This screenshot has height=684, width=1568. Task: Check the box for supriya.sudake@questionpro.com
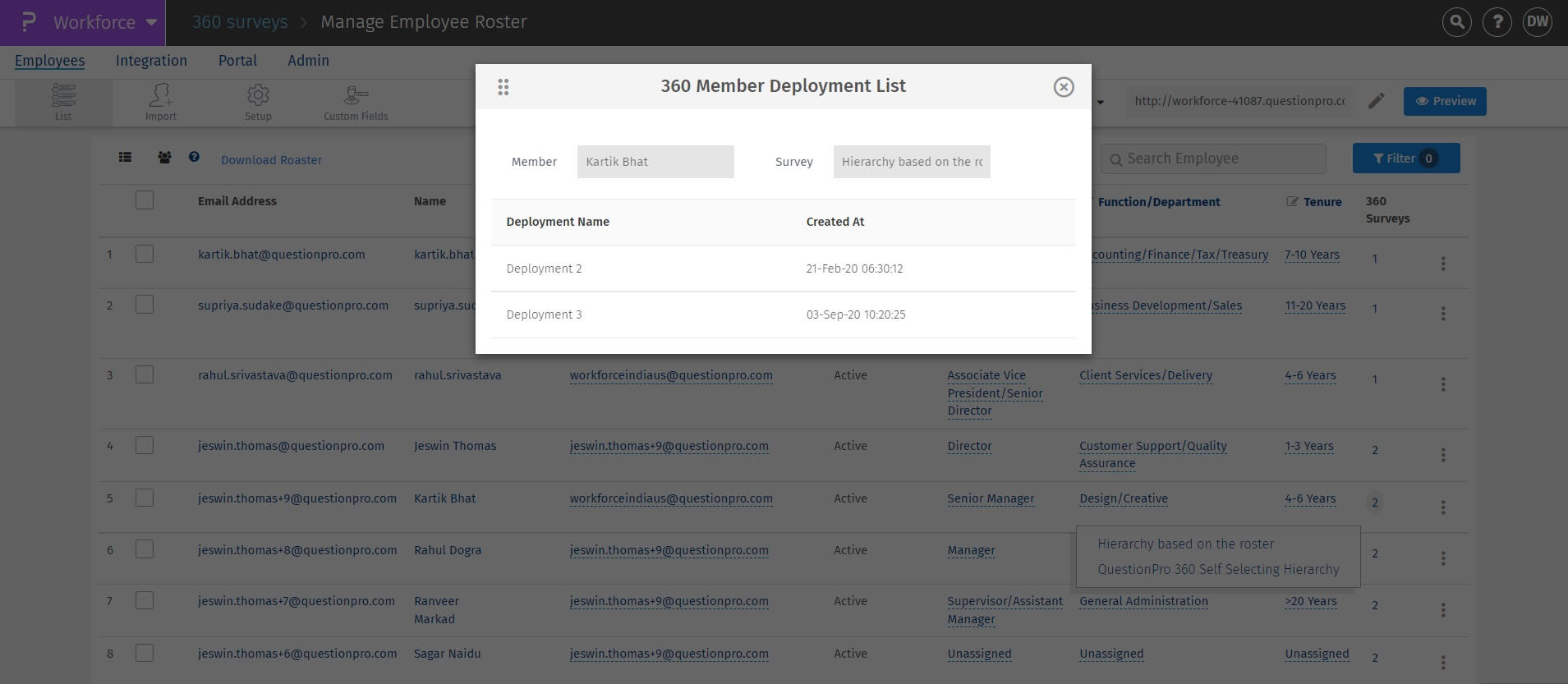point(145,305)
